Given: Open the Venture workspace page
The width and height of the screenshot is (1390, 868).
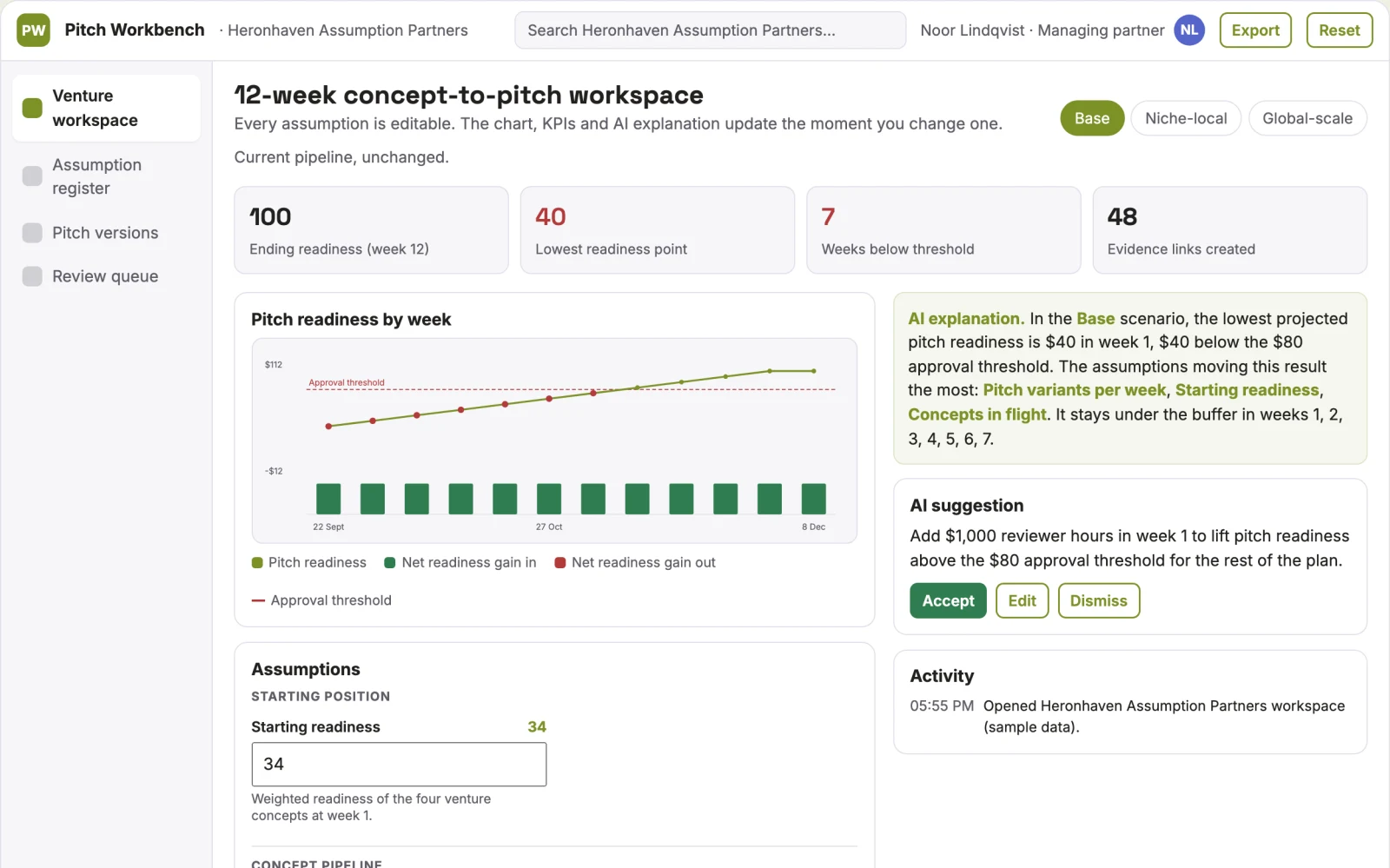Looking at the screenshot, I should (107, 108).
